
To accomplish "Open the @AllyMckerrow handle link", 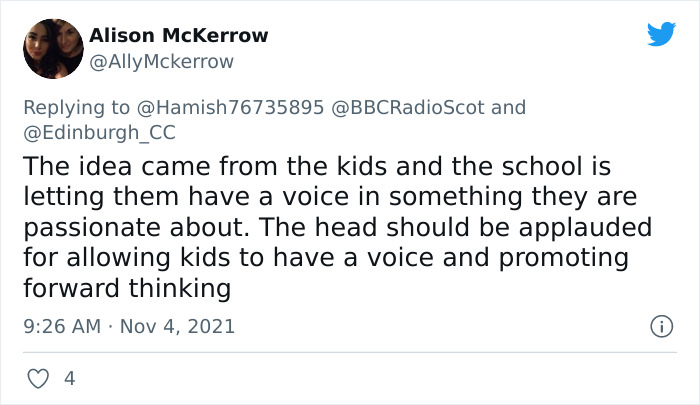I will [x=162, y=61].
